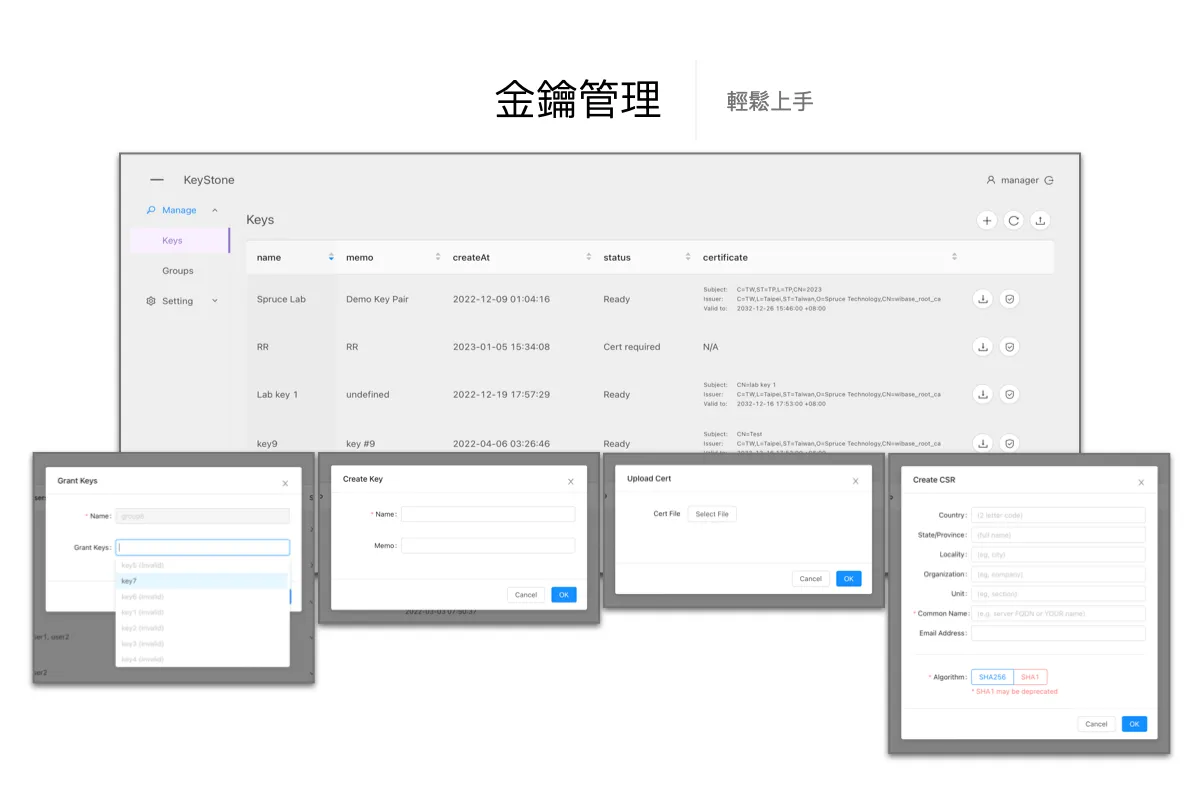Click the download icon on the key9 row
The width and height of the screenshot is (1200, 800).
982,443
